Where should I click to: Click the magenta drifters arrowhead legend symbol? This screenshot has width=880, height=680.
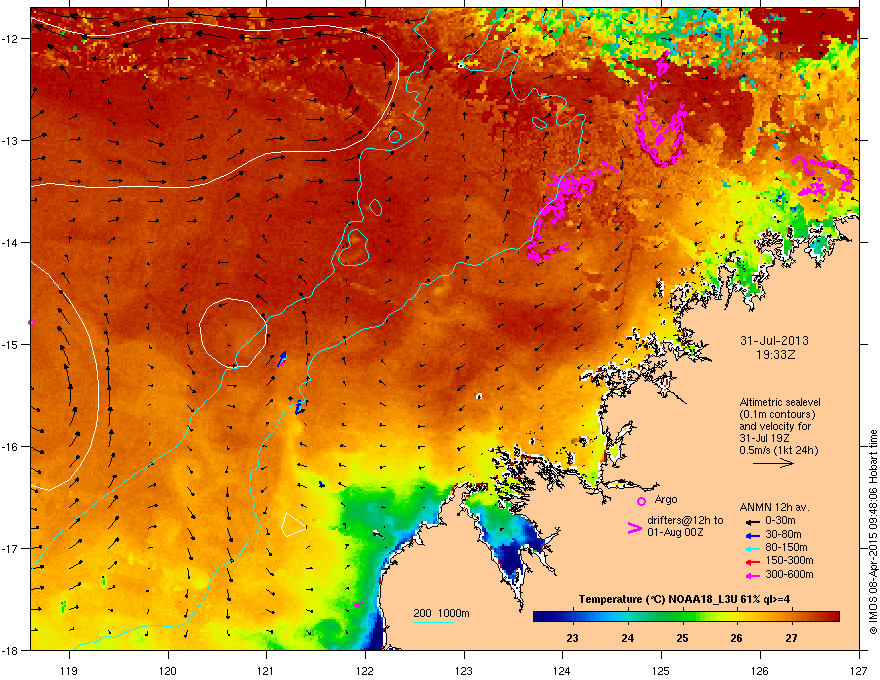pos(634,528)
